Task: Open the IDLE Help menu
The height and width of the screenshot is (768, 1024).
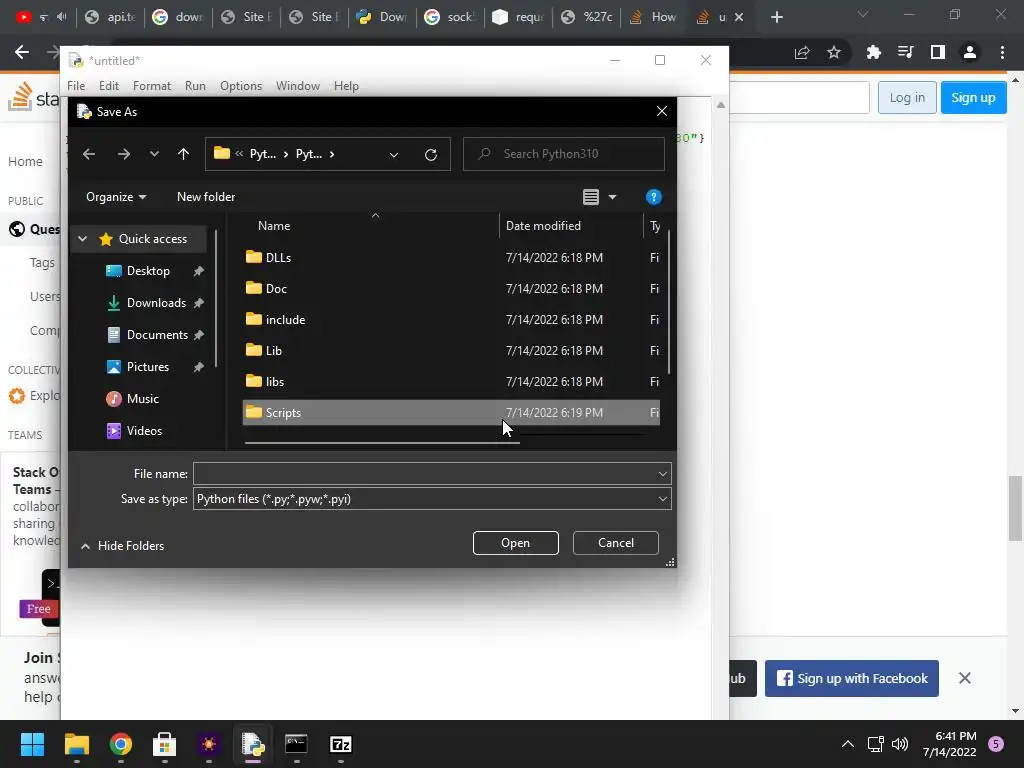Action: 346,86
